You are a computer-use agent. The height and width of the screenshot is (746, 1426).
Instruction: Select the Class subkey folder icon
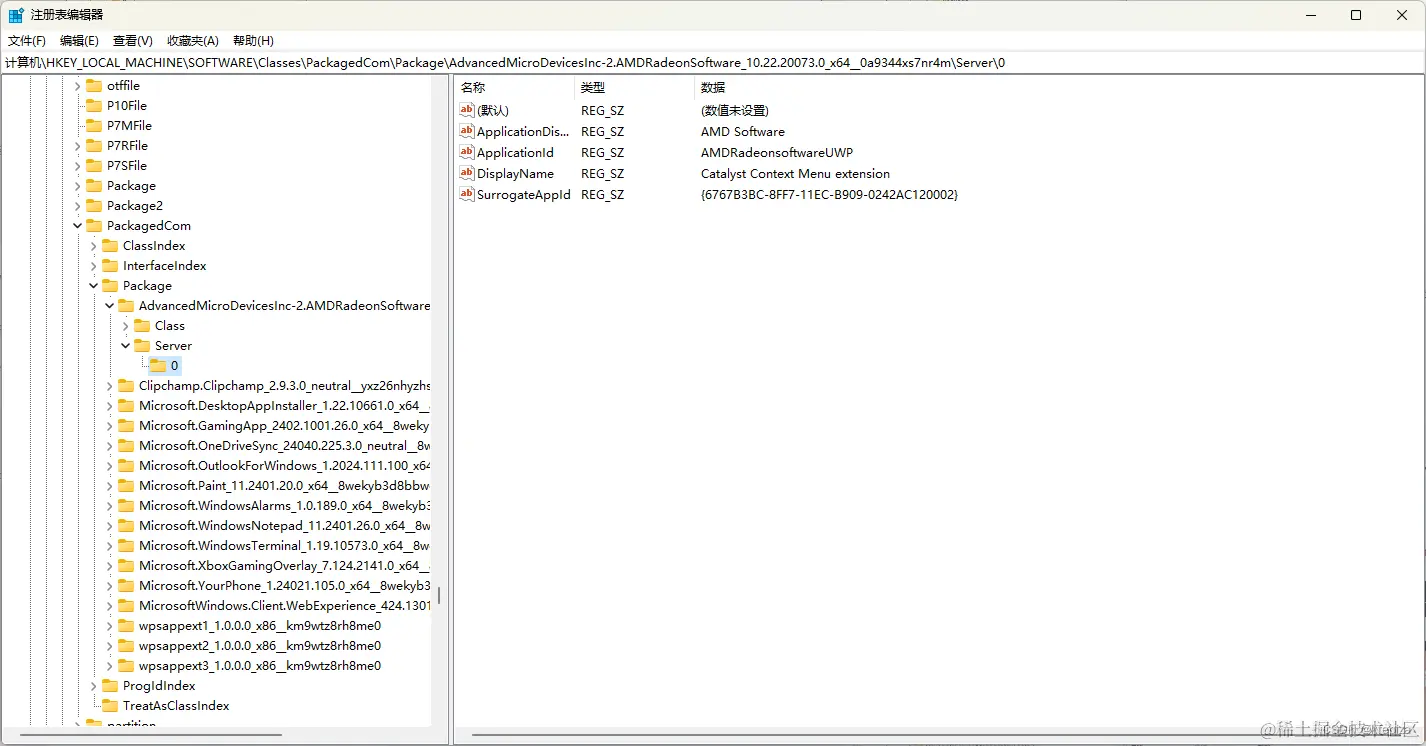click(x=142, y=326)
